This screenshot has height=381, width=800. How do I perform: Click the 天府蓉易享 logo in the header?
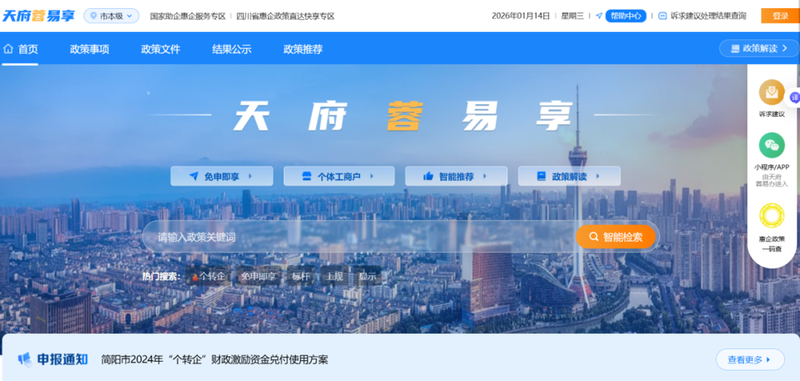pos(39,16)
